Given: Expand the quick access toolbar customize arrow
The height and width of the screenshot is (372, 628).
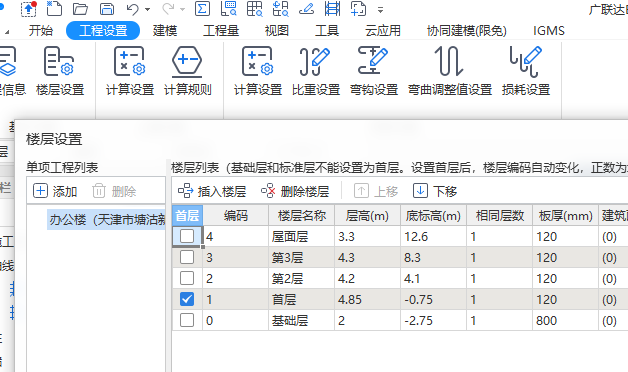Looking at the screenshot, I should pyautogui.click(x=380, y=10).
